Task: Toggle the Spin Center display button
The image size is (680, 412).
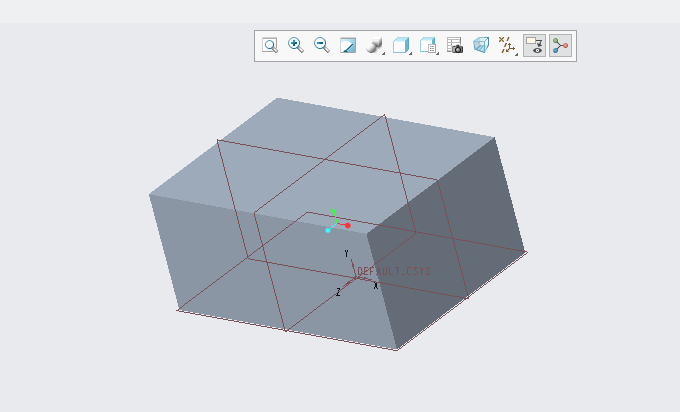Action: (561, 45)
